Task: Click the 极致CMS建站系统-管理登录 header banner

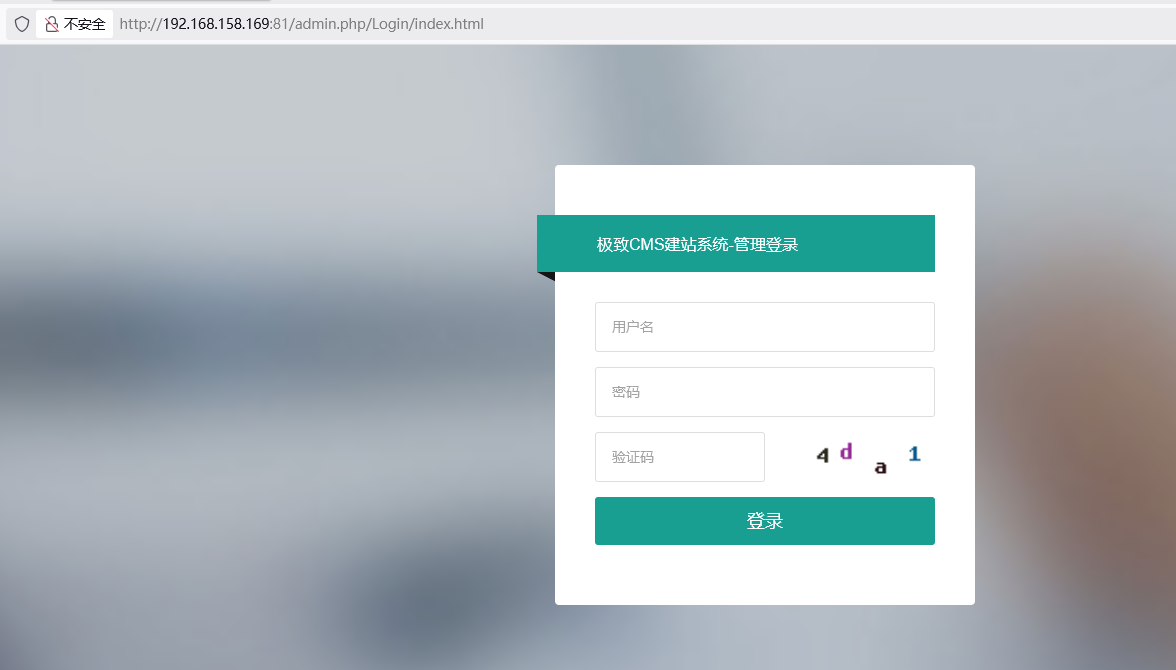Action: pyautogui.click(x=735, y=244)
